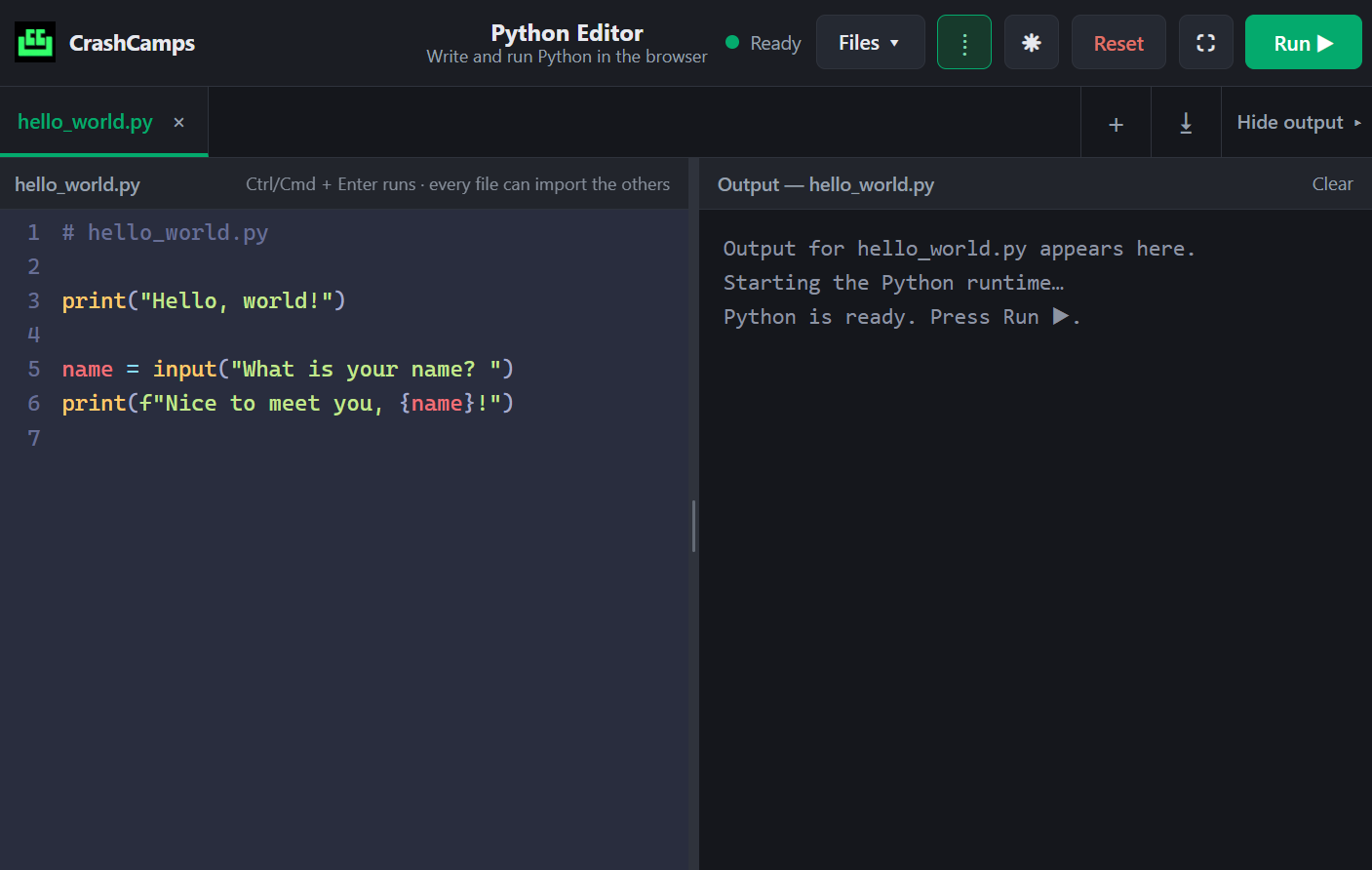Click the "Python Editor" title

pos(567,33)
